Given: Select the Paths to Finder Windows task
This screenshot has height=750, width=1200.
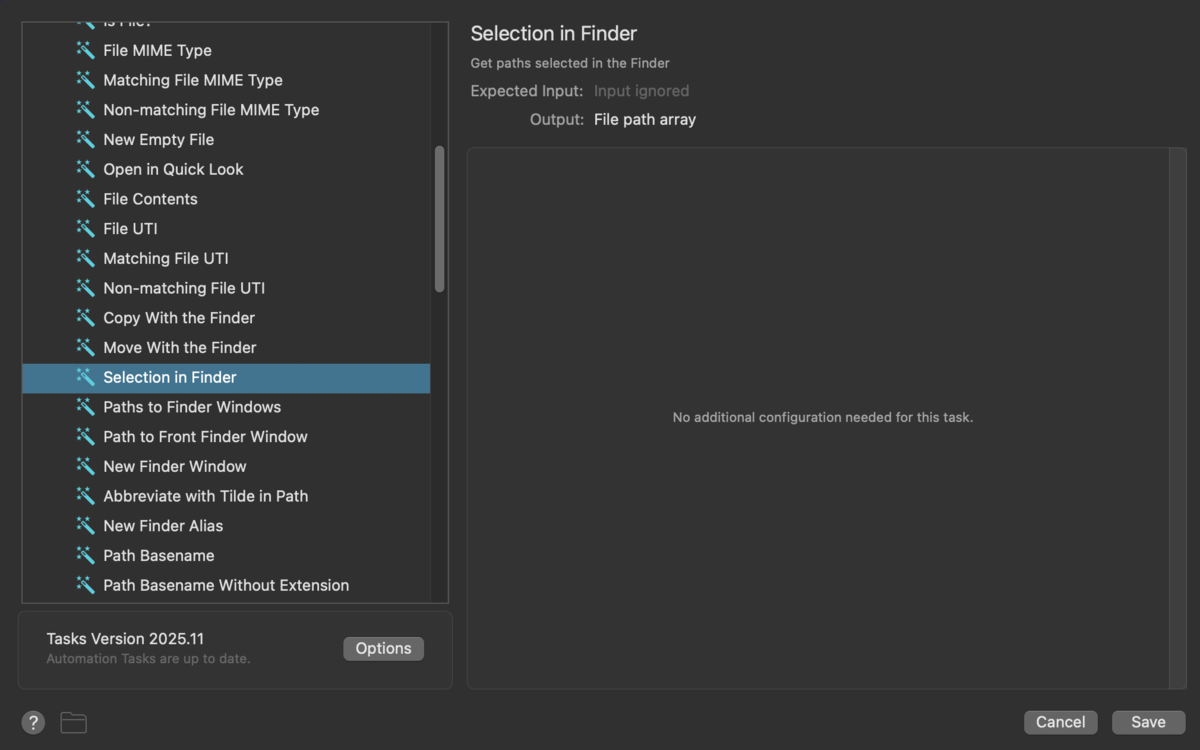Looking at the screenshot, I should pyautogui.click(x=226, y=407).
